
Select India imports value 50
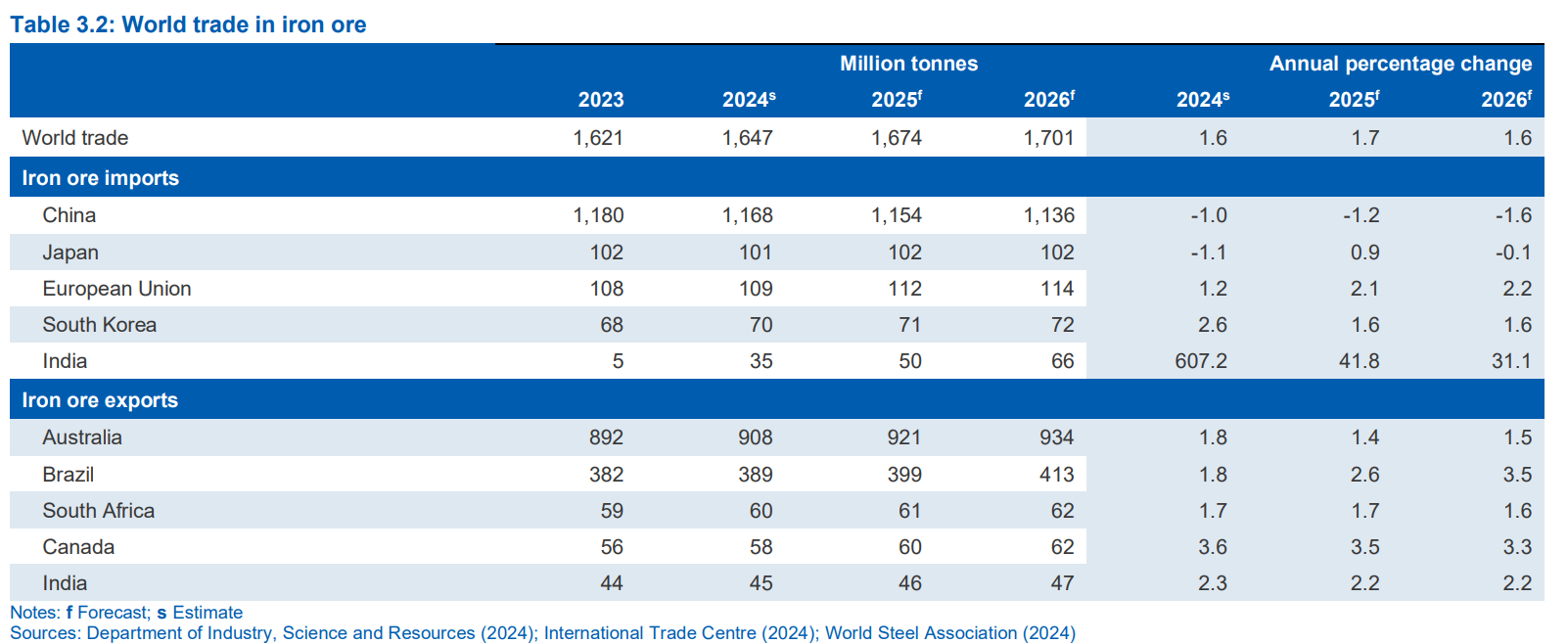[x=910, y=361]
